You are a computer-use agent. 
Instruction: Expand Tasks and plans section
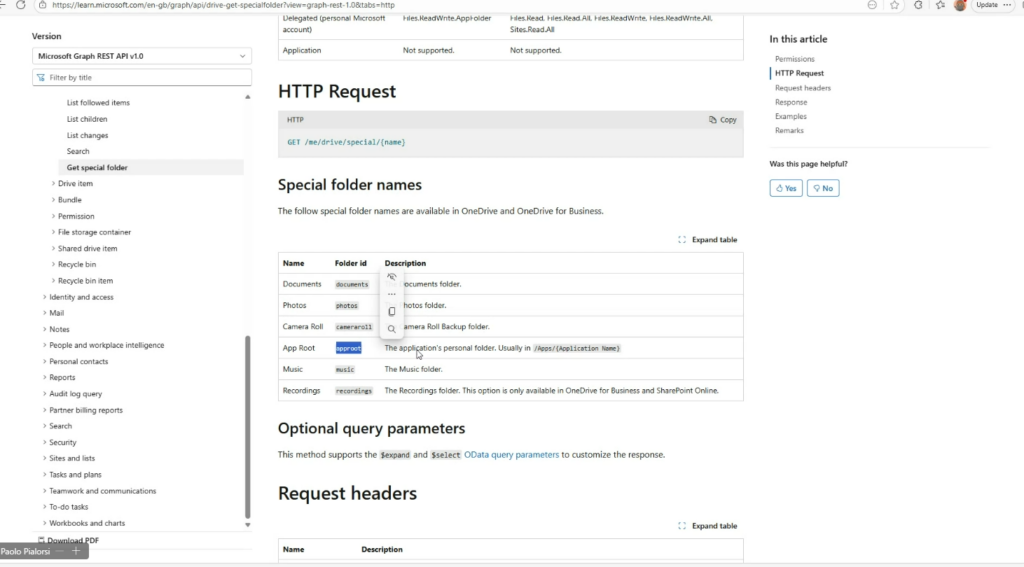click(x=45, y=475)
